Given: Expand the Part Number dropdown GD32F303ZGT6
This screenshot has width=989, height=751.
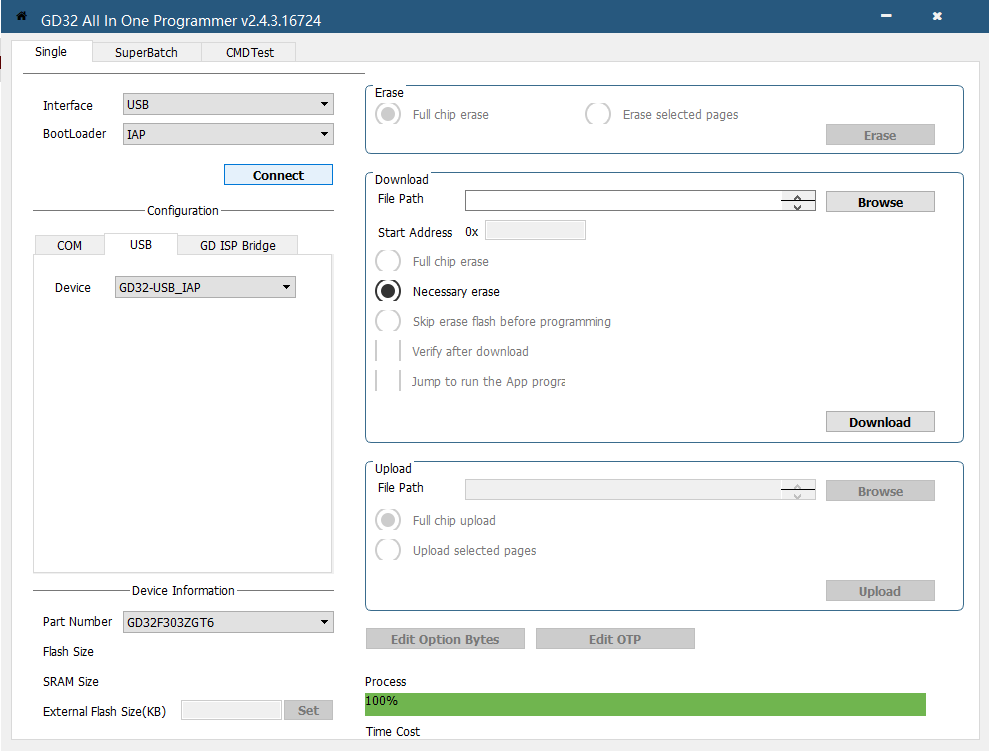Looking at the screenshot, I should pos(228,622).
